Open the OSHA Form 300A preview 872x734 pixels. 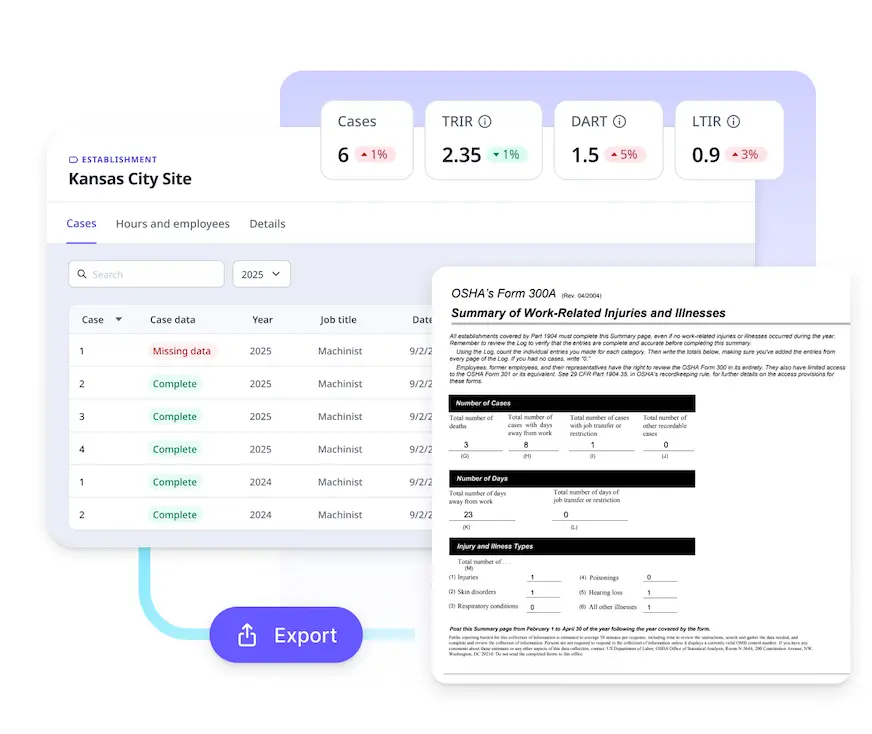click(x=641, y=475)
